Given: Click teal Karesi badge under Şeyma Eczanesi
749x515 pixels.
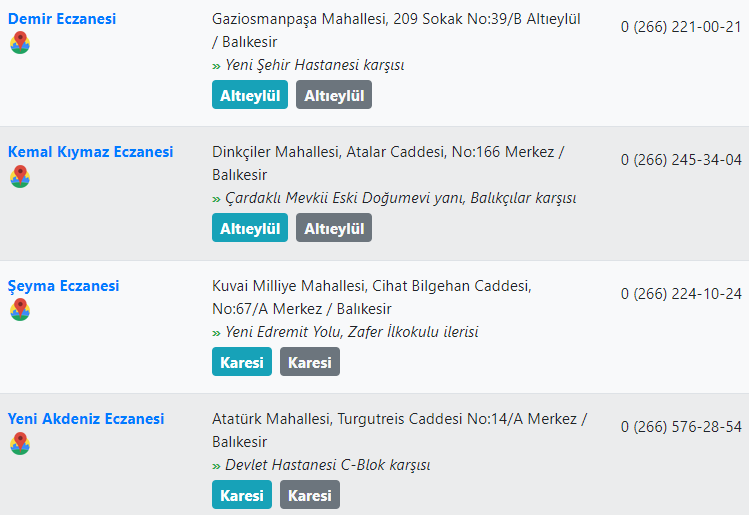Looking at the screenshot, I should 242,362.
